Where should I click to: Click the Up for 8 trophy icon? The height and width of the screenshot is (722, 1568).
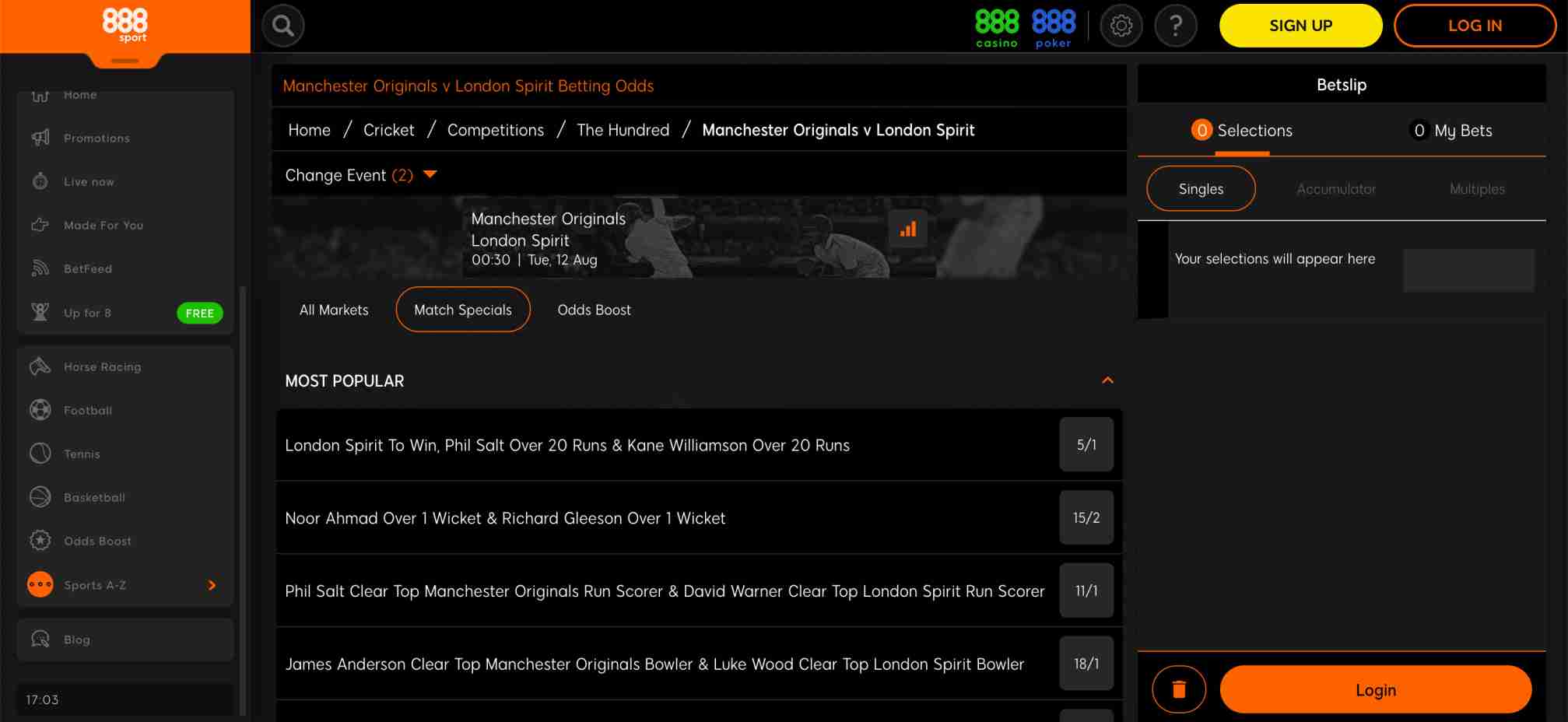[x=40, y=312]
